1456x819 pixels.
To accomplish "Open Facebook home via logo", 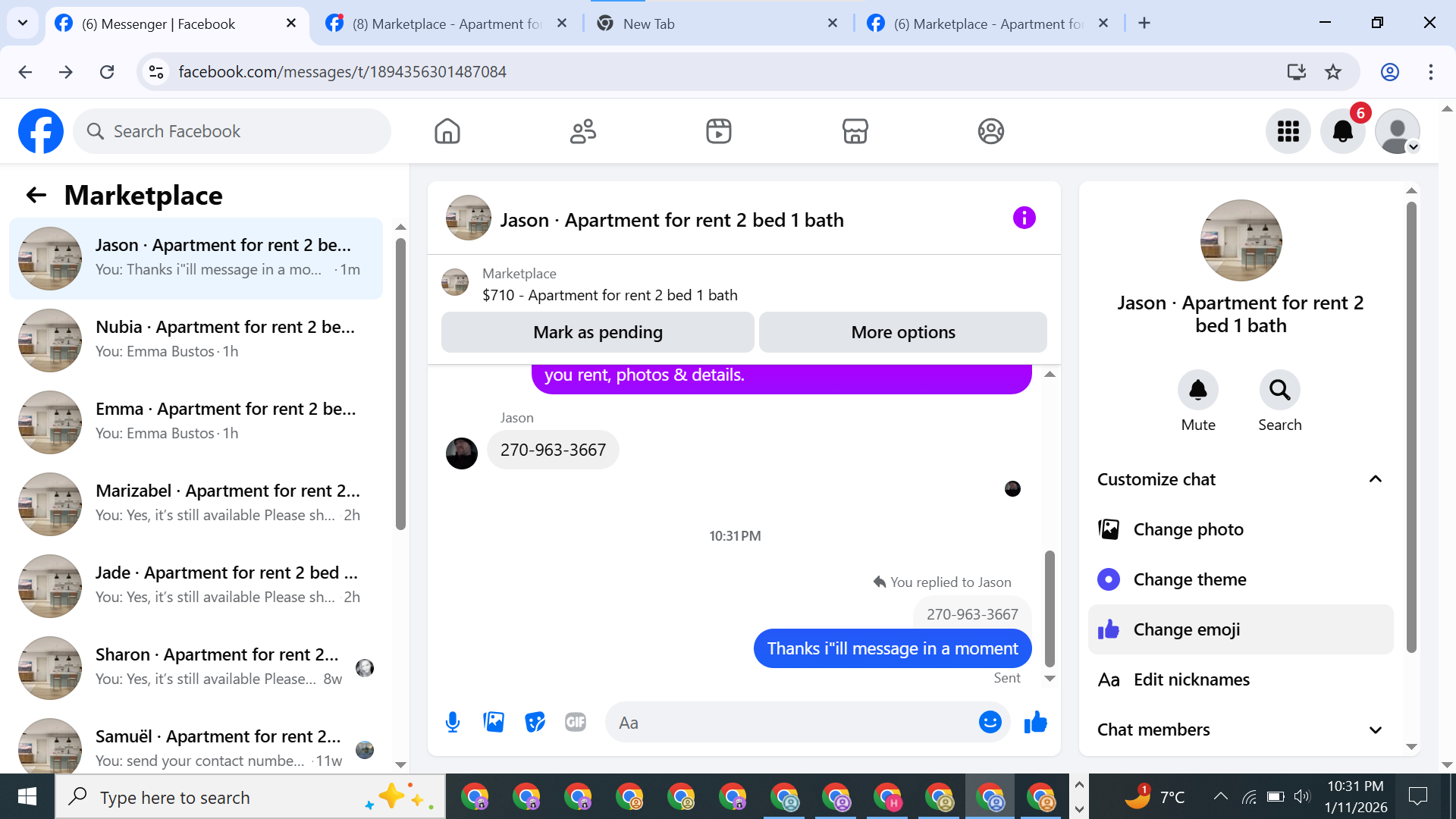I will [41, 131].
